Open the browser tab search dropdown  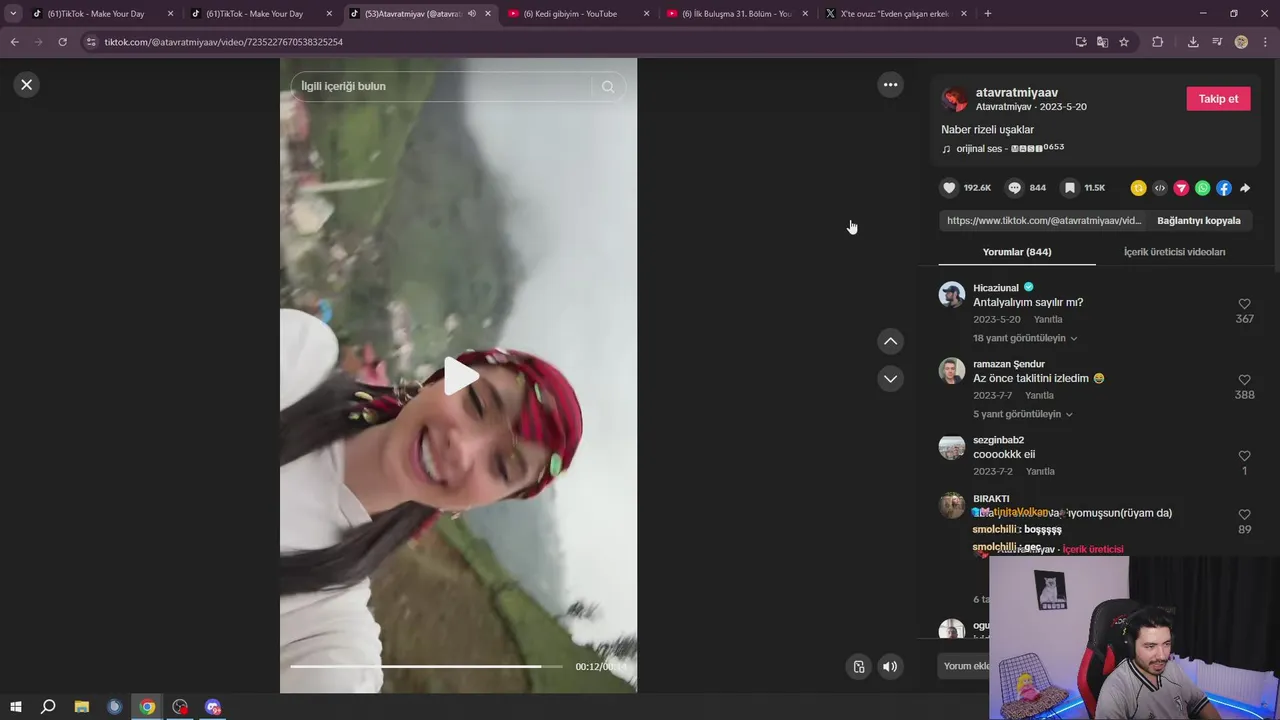(13, 14)
